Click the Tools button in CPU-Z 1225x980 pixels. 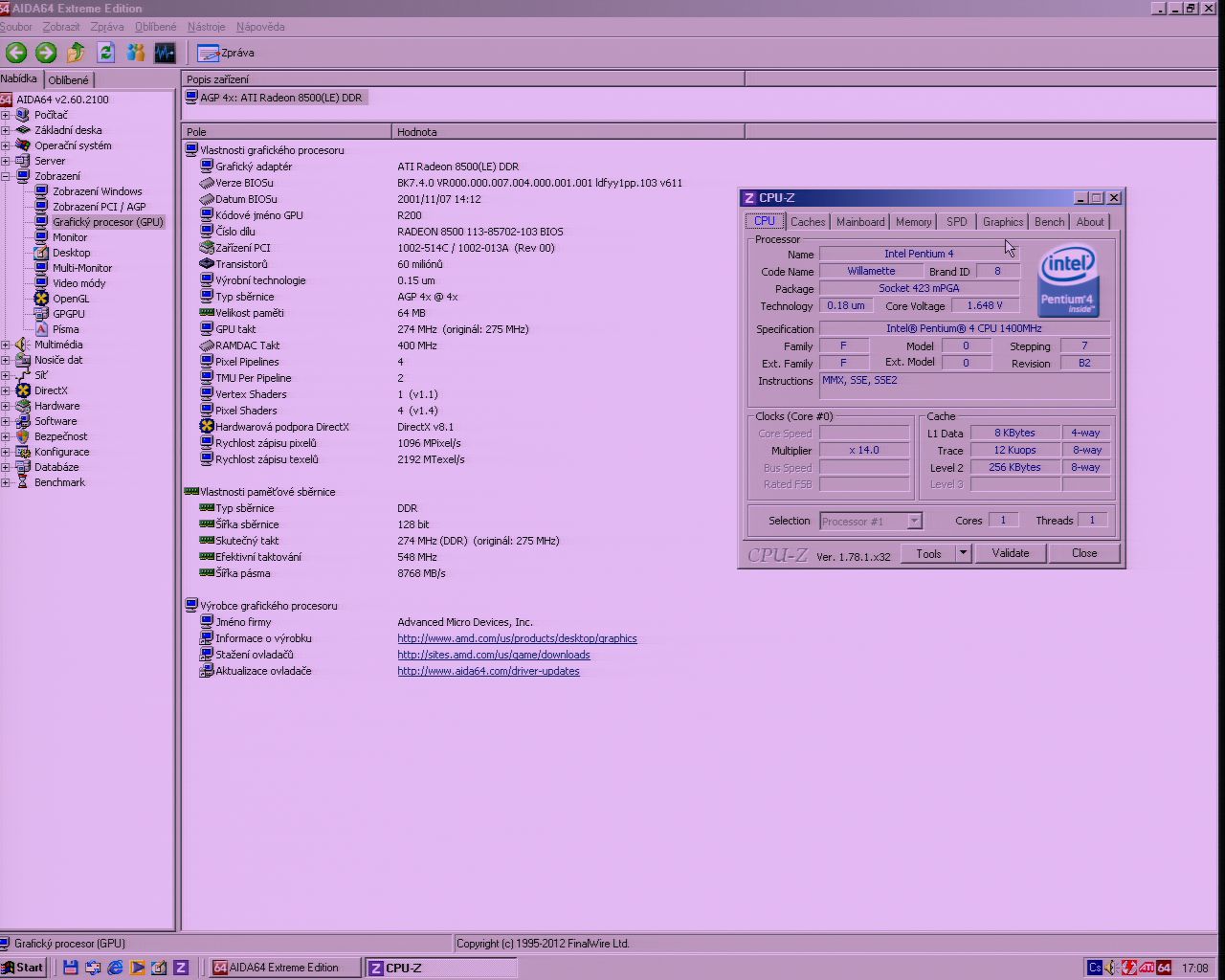[x=928, y=553]
